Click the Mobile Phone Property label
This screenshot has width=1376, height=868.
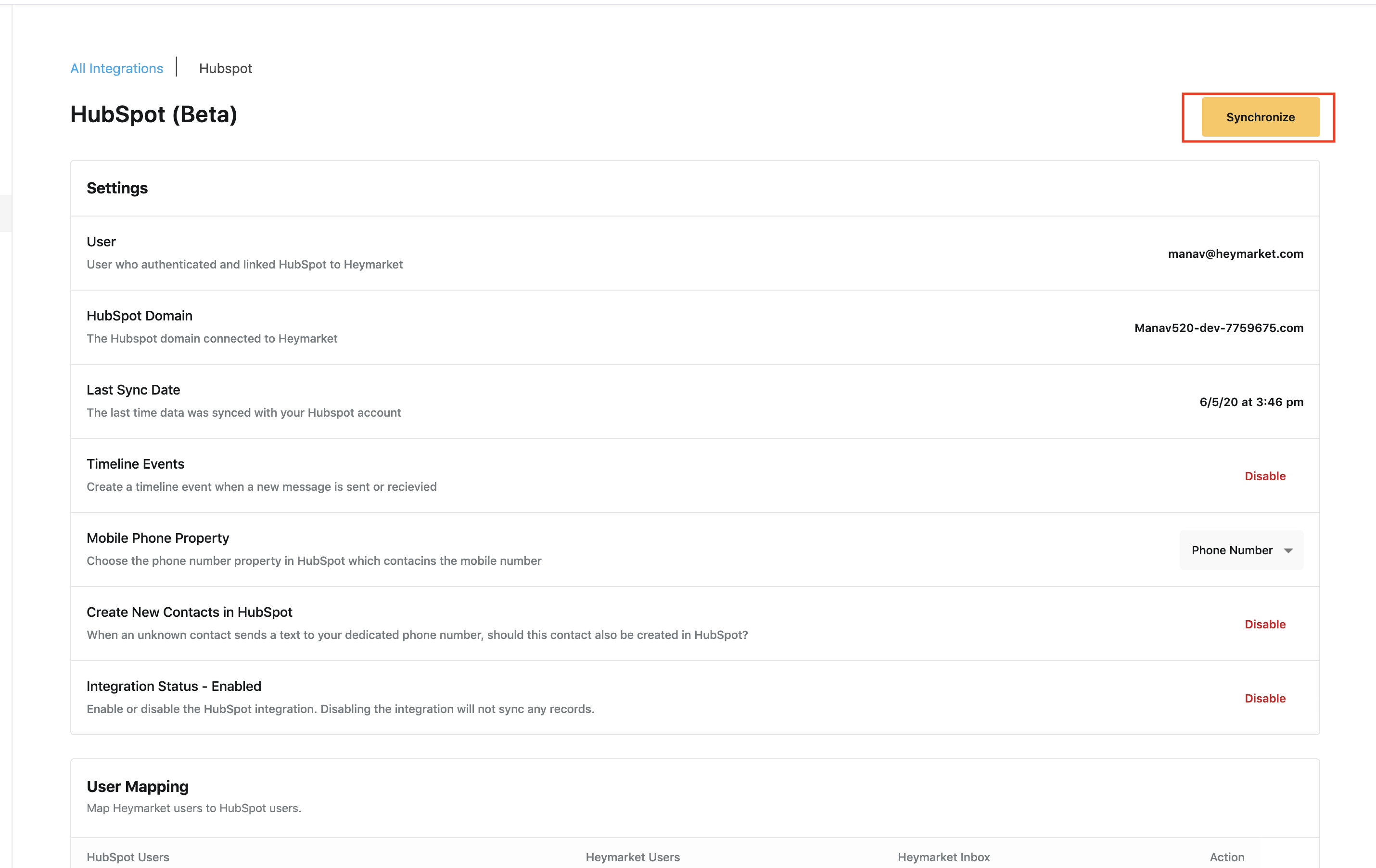pyautogui.click(x=158, y=538)
